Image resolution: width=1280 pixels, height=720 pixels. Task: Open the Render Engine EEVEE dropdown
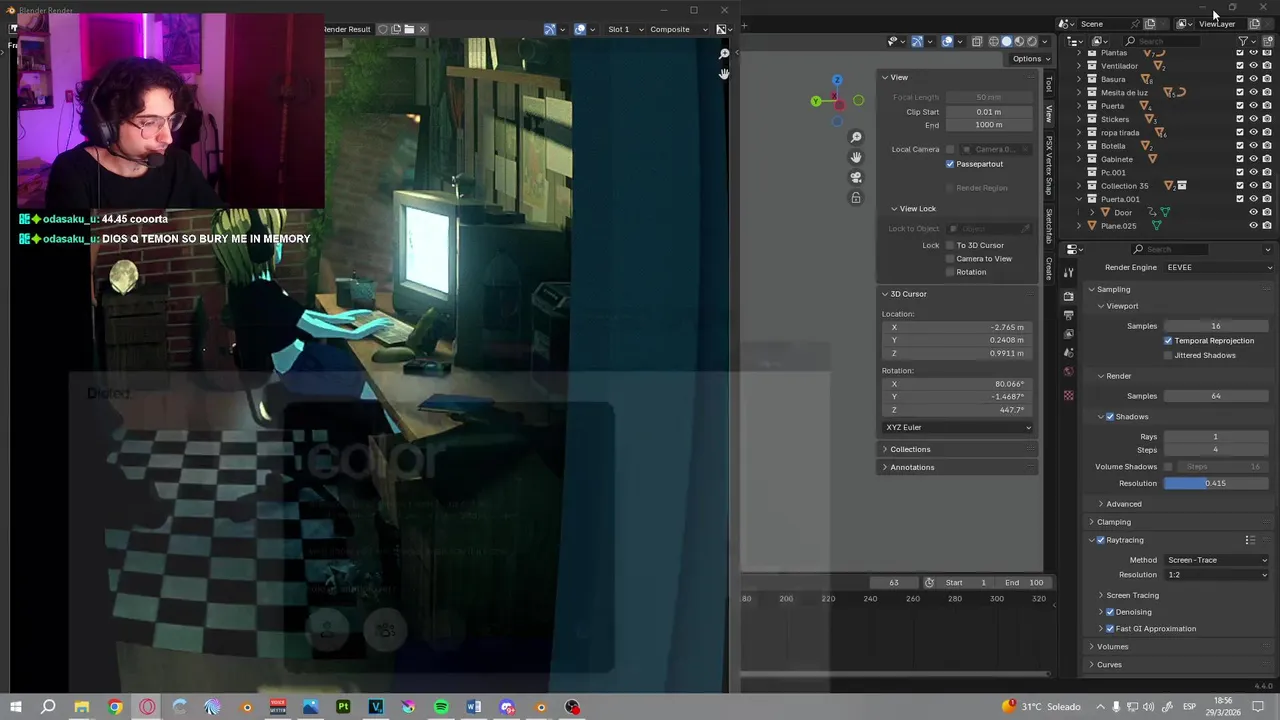(x=1217, y=267)
